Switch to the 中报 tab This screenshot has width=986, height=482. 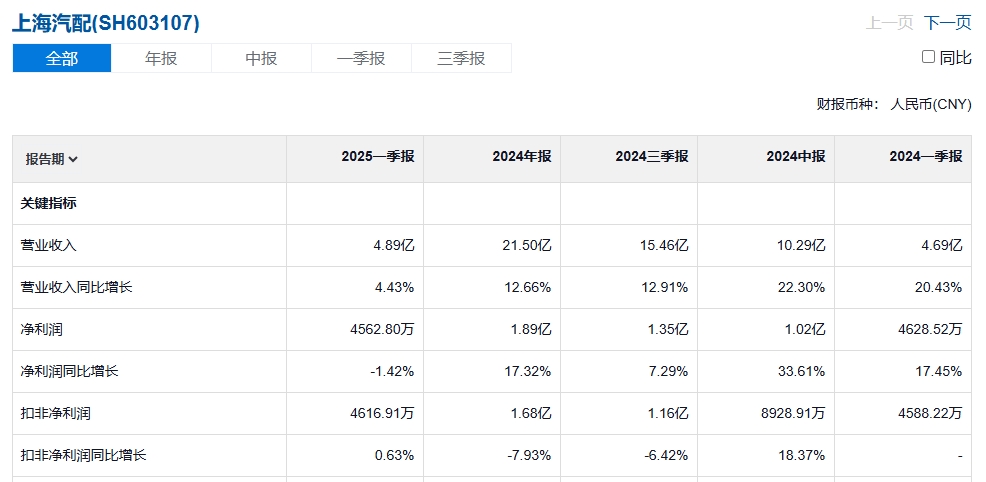tap(261, 58)
